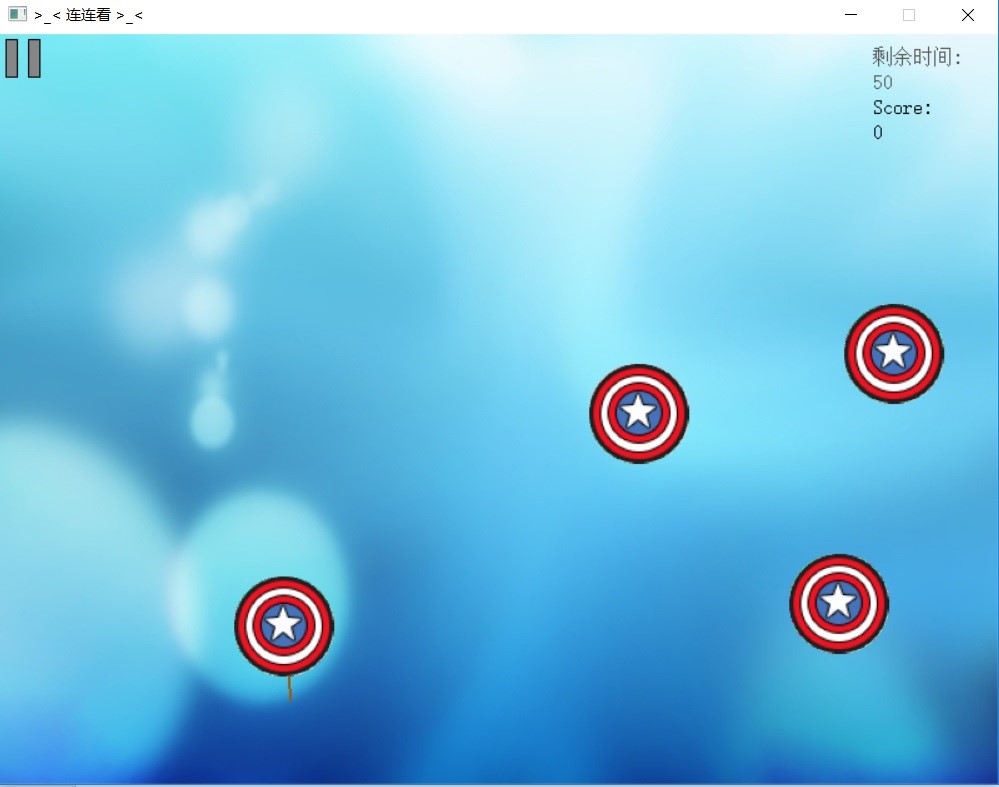Click the shield balloon in the center
The width and height of the screenshot is (999, 787).
[x=639, y=414]
